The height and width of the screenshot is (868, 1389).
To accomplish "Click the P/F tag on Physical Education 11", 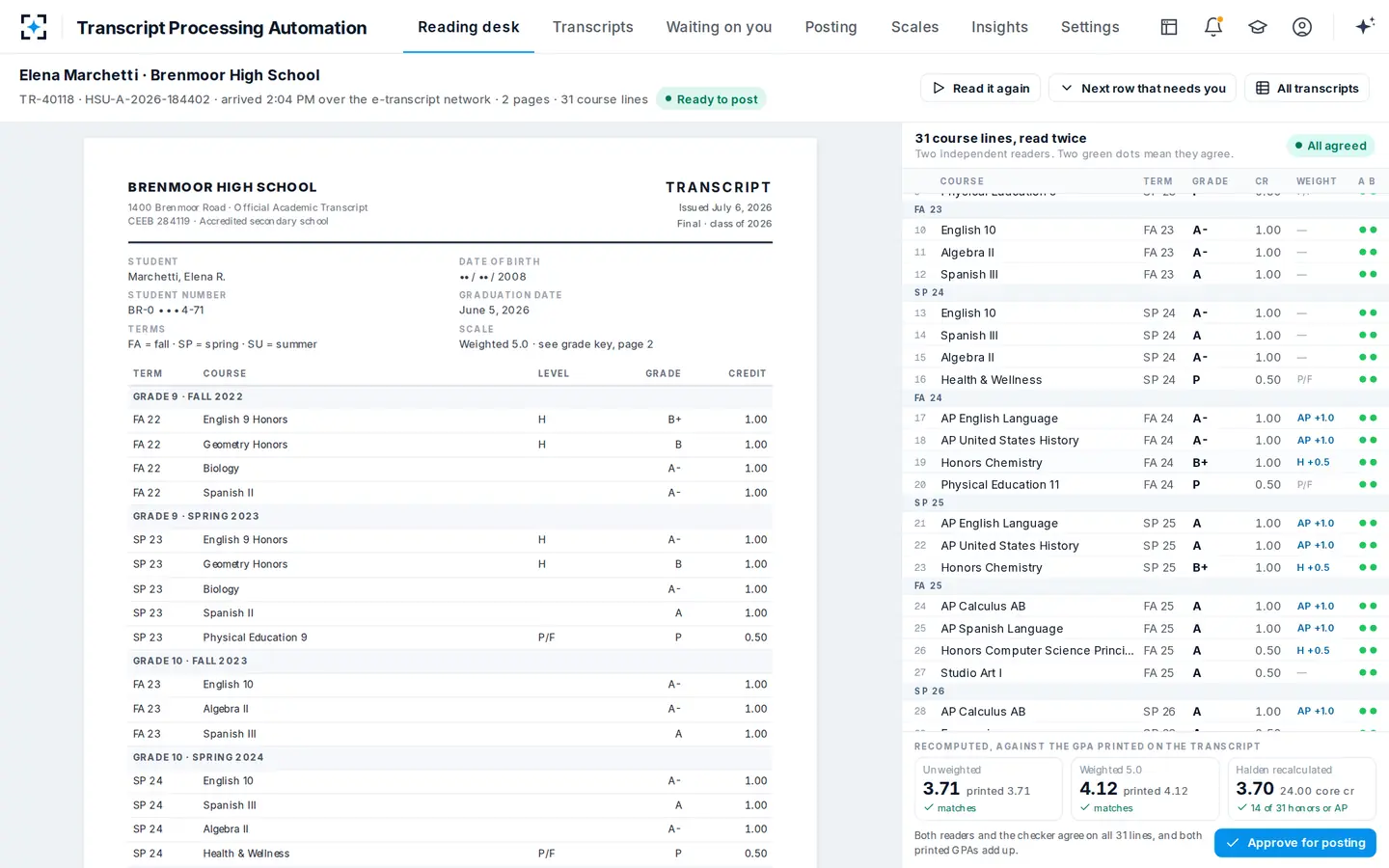I will pos(1304,485).
